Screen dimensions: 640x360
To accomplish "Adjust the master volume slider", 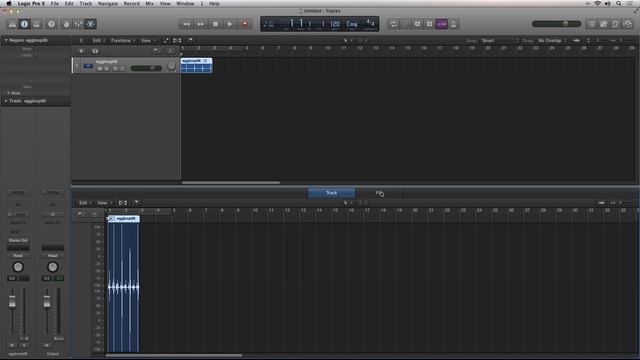I will pyautogui.click(x=556, y=24).
